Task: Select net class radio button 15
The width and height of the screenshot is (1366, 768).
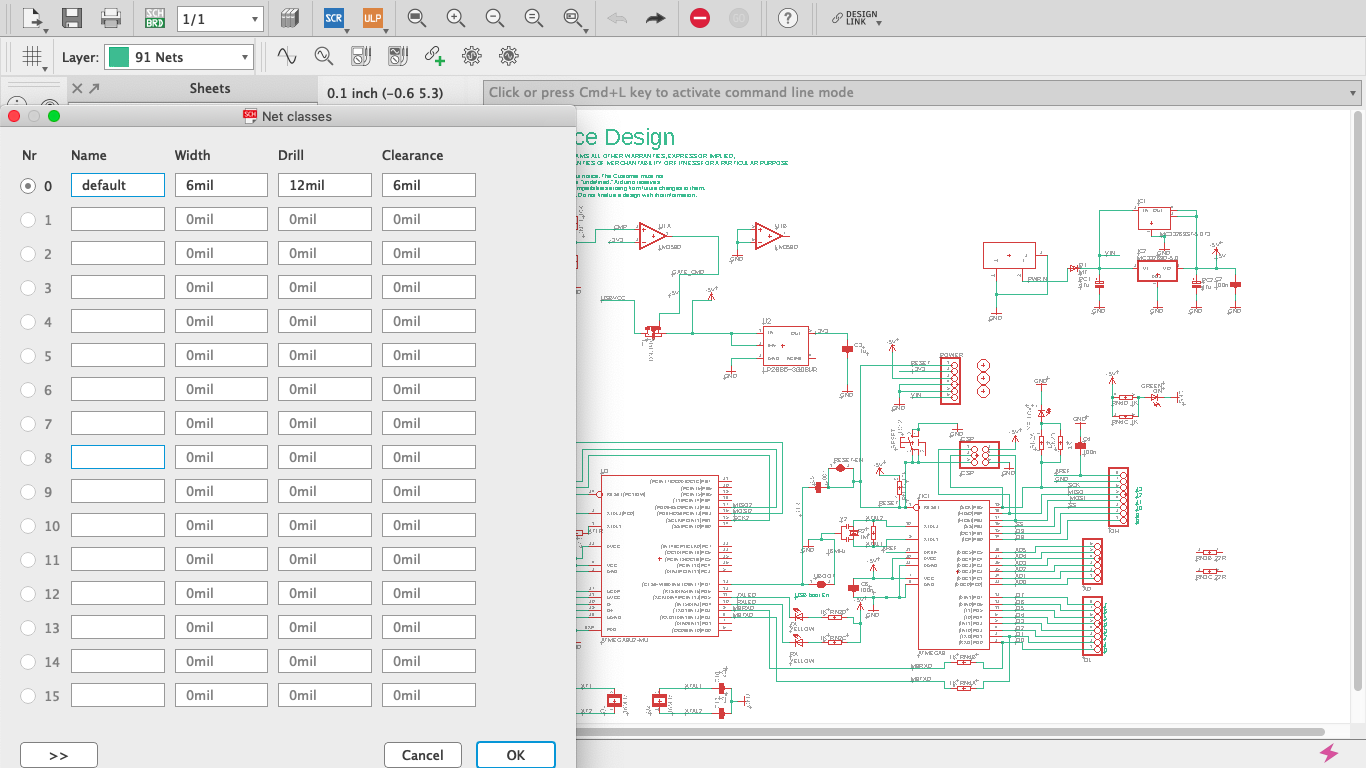Action: [28, 695]
